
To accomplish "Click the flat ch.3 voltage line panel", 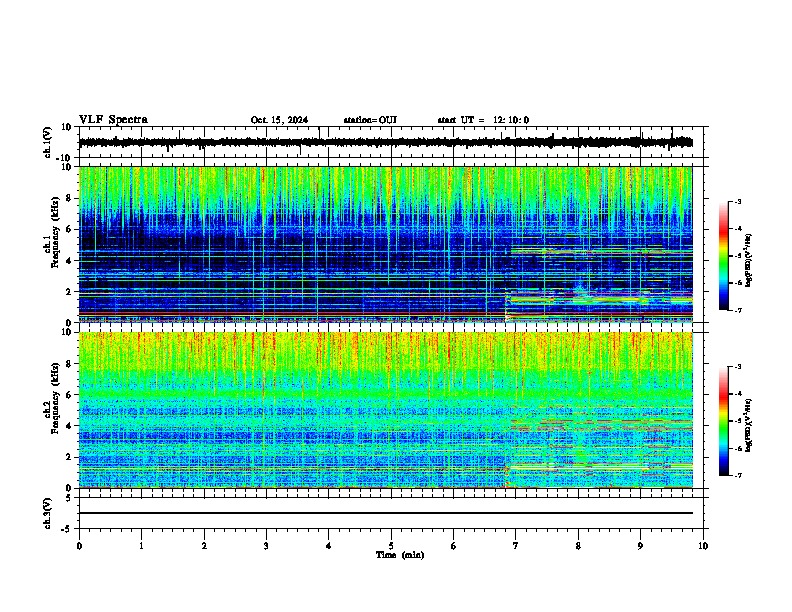I will coord(393,513).
